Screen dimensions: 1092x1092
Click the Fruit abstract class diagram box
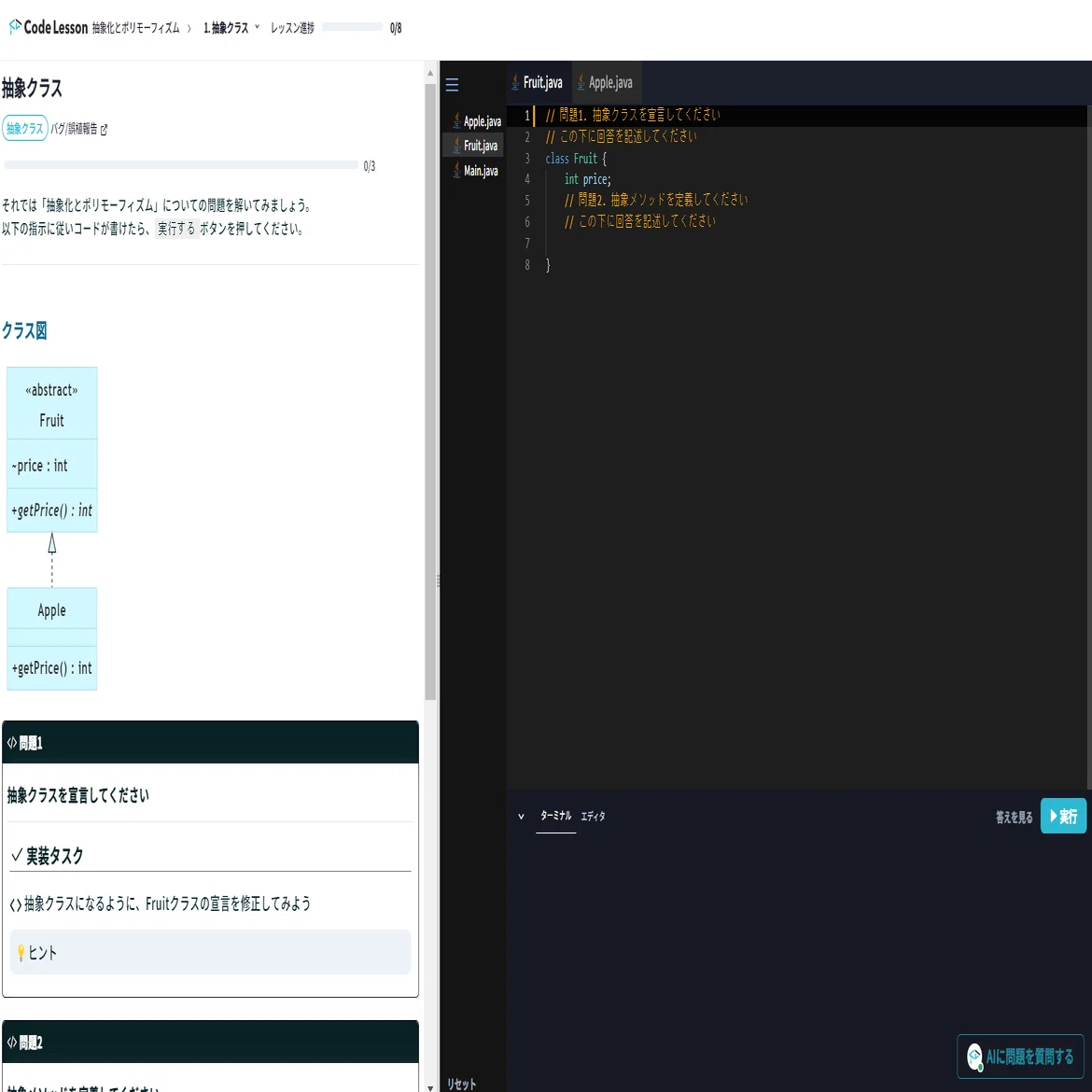click(x=52, y=449)
